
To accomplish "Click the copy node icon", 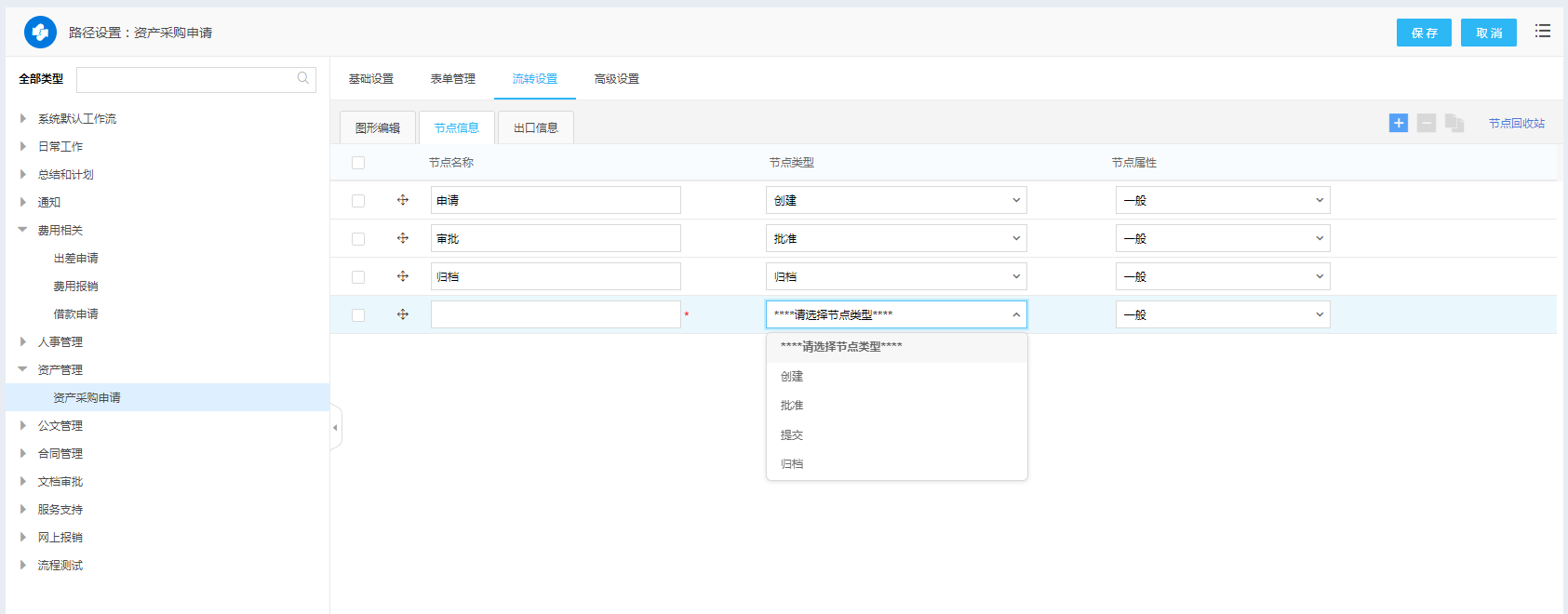I will coord(1454,123).
